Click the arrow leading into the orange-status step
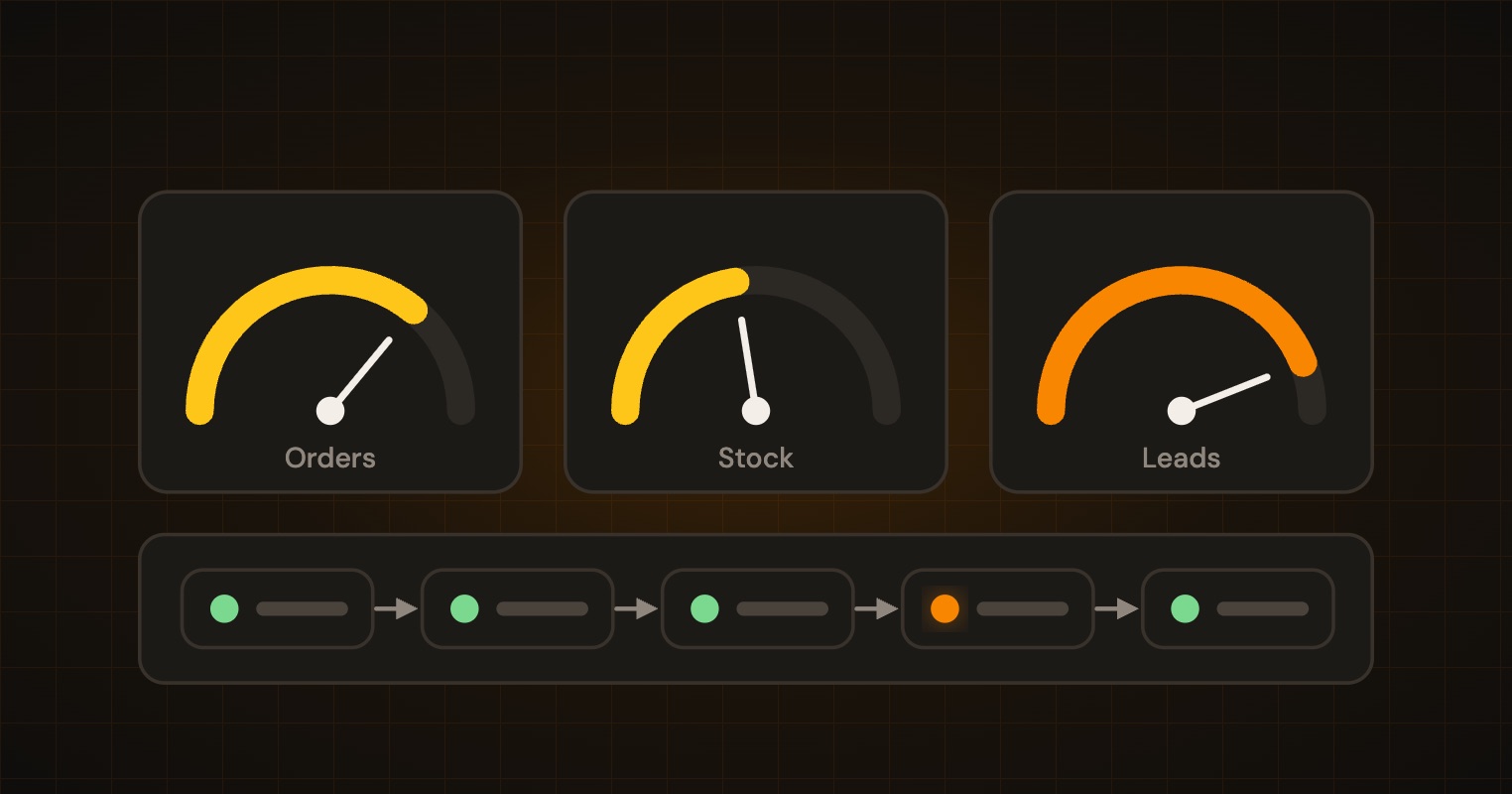Image resolution: width=1512 pixels, height=794 pixels. point(877,608)
